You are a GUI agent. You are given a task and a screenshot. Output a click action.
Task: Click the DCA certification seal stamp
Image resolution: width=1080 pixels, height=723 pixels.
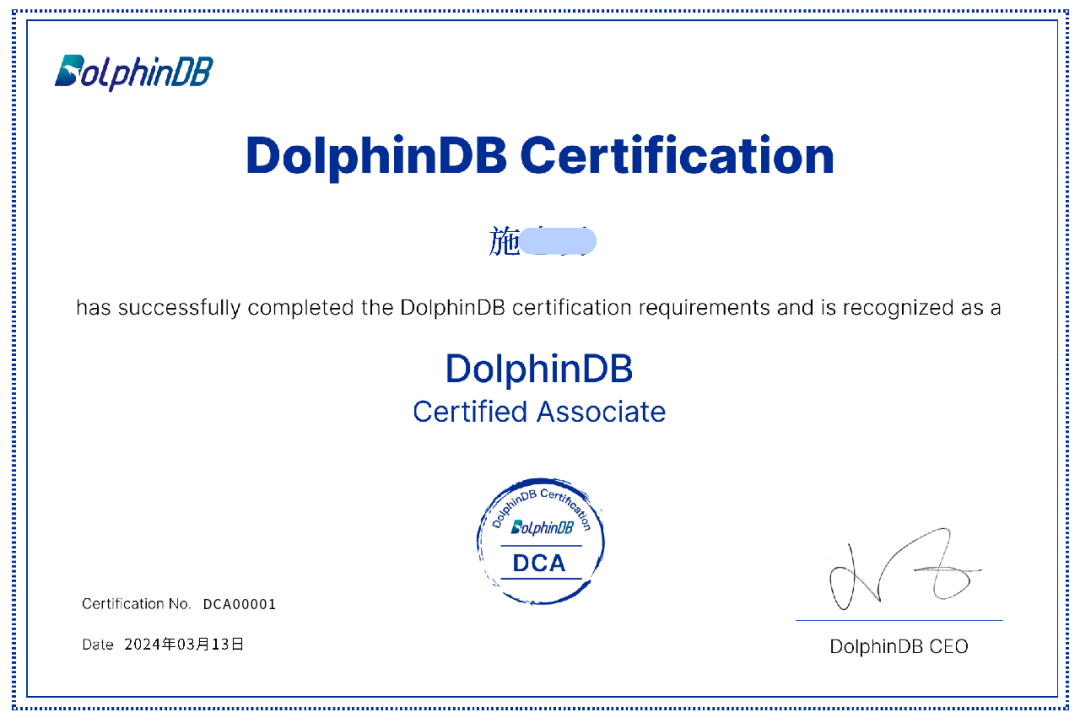coord(541,542)
